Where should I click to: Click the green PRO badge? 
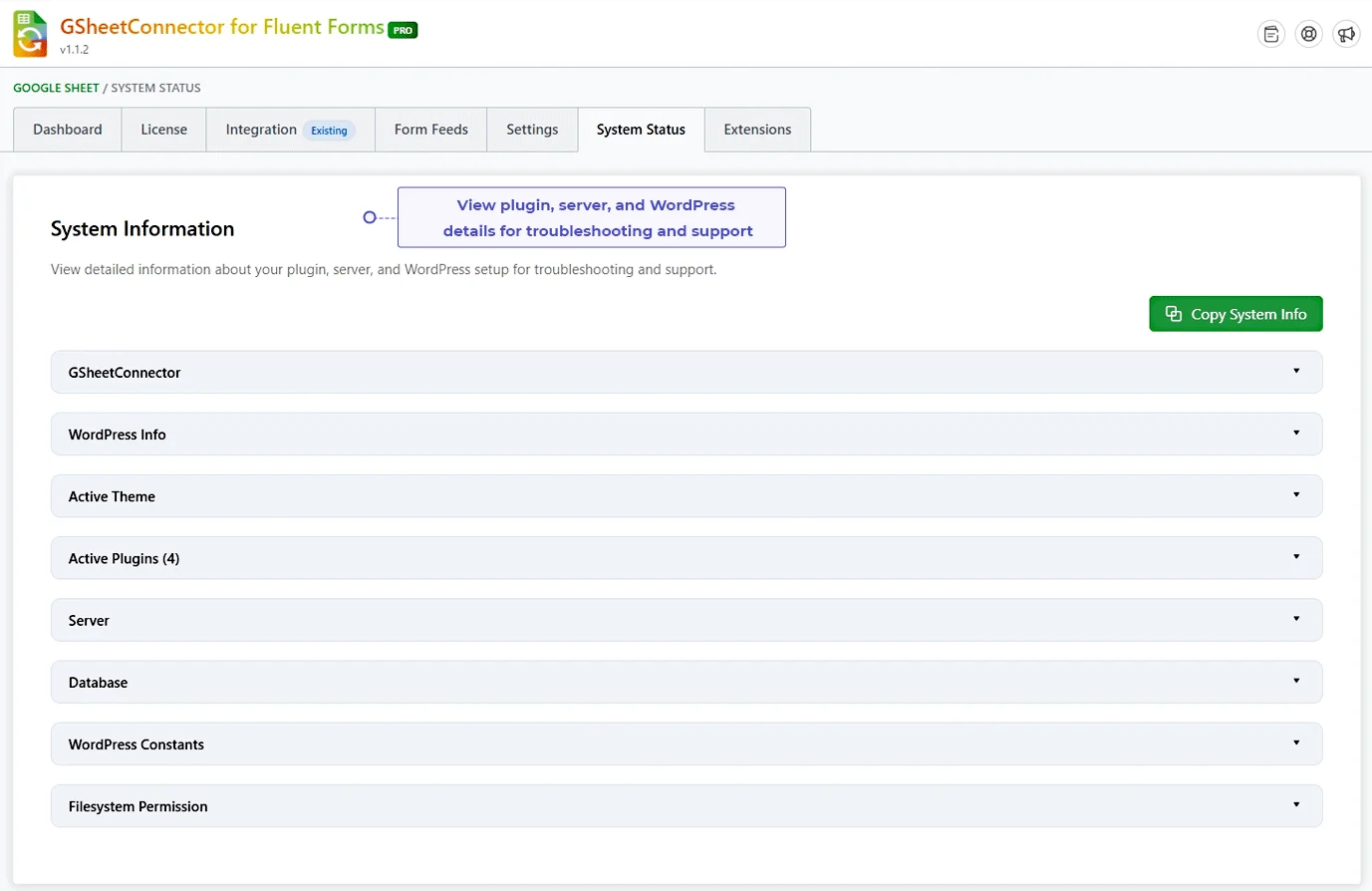(x=403, y=30)
